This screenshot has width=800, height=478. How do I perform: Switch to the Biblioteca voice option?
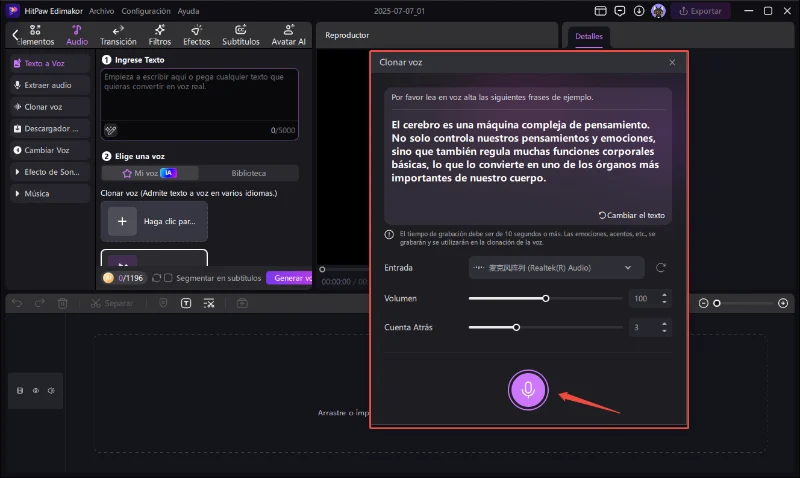pos(248,173)
